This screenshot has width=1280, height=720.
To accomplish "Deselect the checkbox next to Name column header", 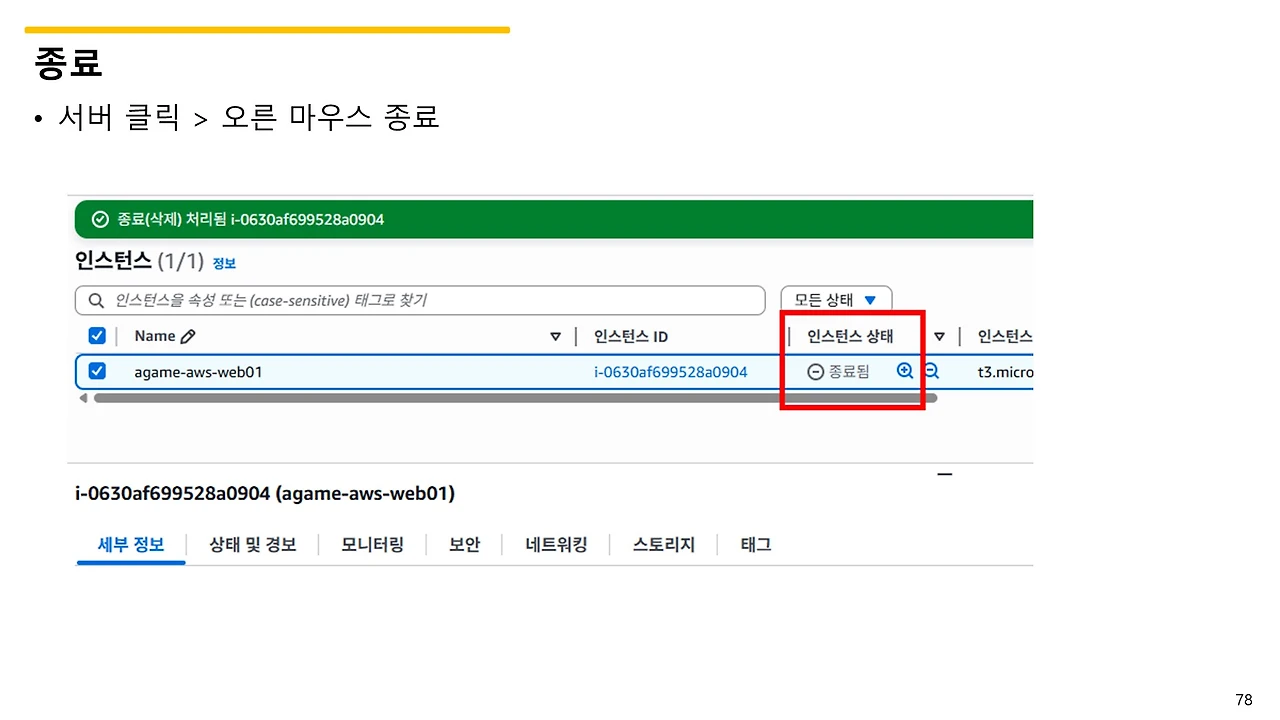I will pyautogui.click(x=96, y=335).
